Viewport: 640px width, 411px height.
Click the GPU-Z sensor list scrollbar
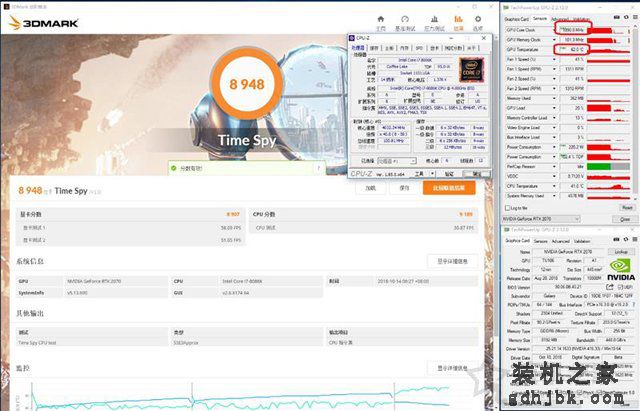tap(635, 113)
